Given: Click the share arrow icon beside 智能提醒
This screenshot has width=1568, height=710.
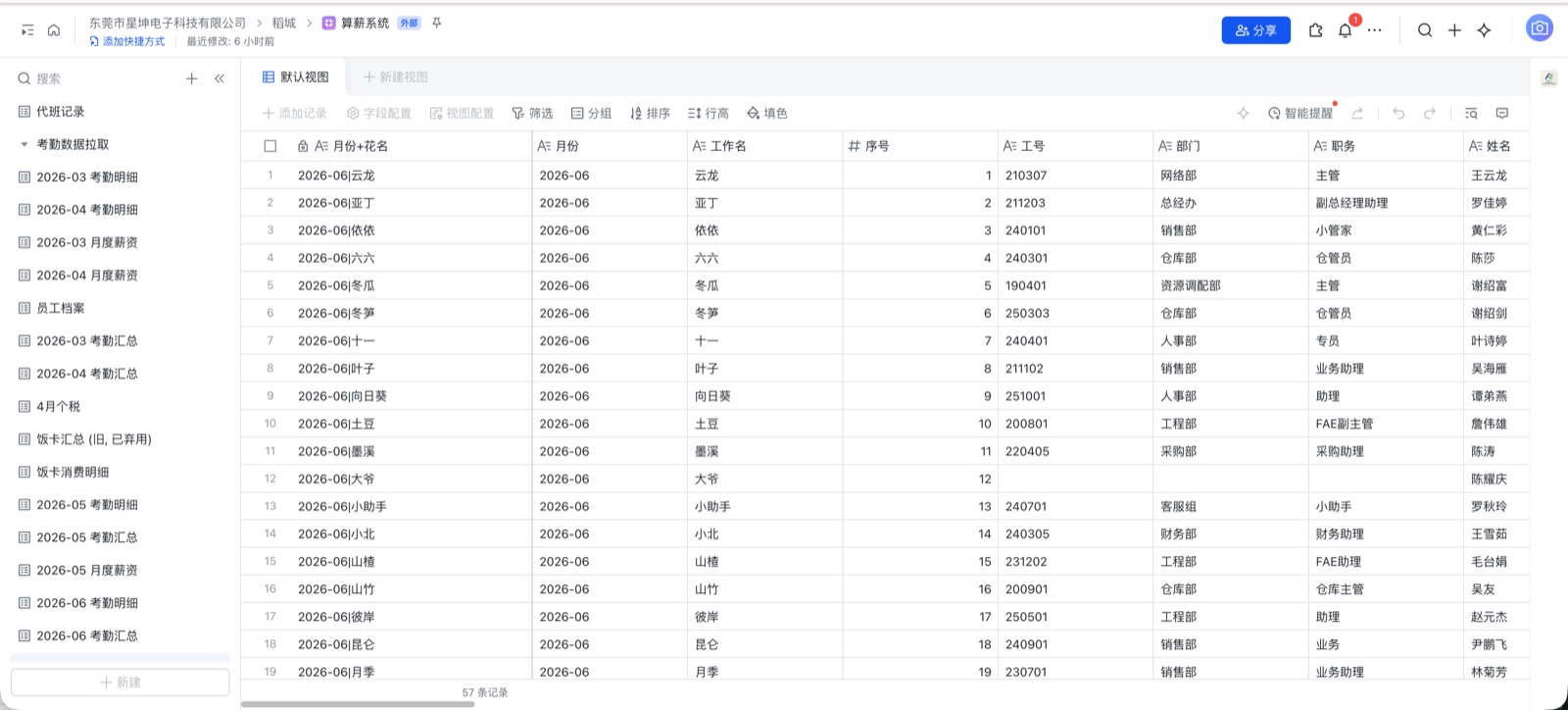Looking at the screenshot, I should click(x=1357, y=114).
